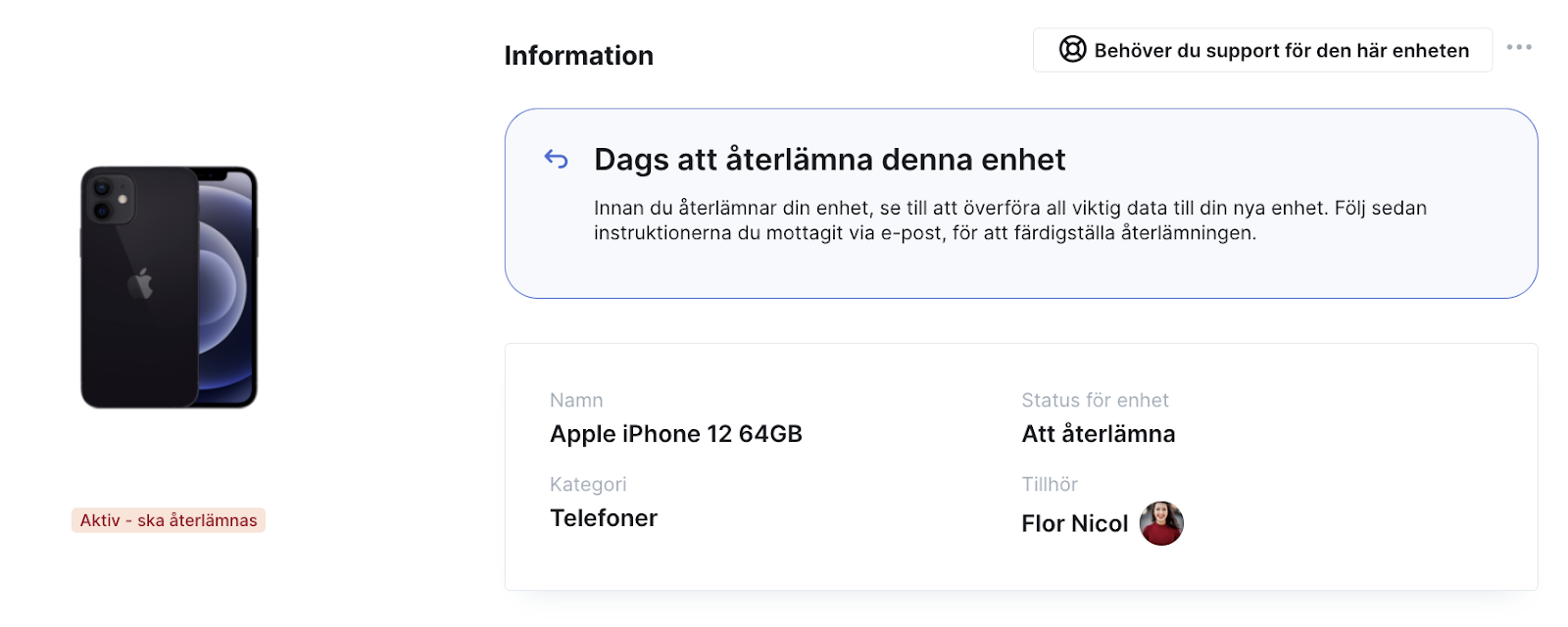Open Flor Nicol's profile avatar
Screen dimensions: 1568x627
1161,523
